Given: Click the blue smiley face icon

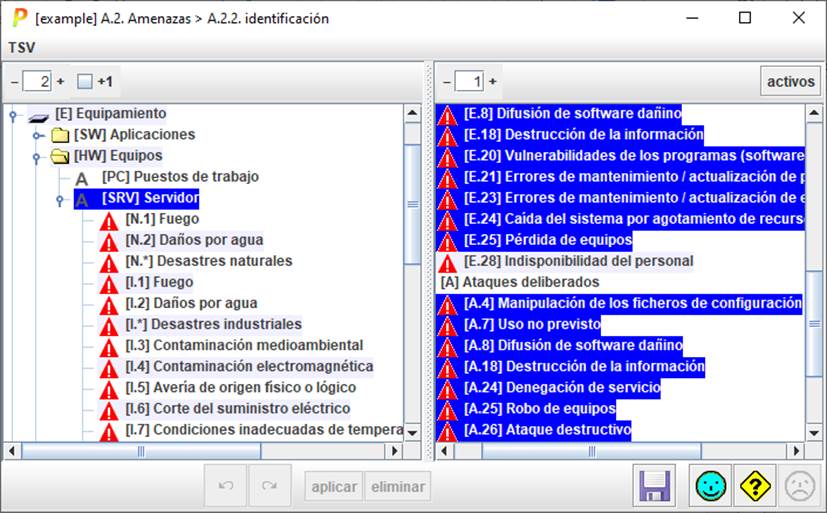Looking at the screenshot, I should click(x=711, y=487).
